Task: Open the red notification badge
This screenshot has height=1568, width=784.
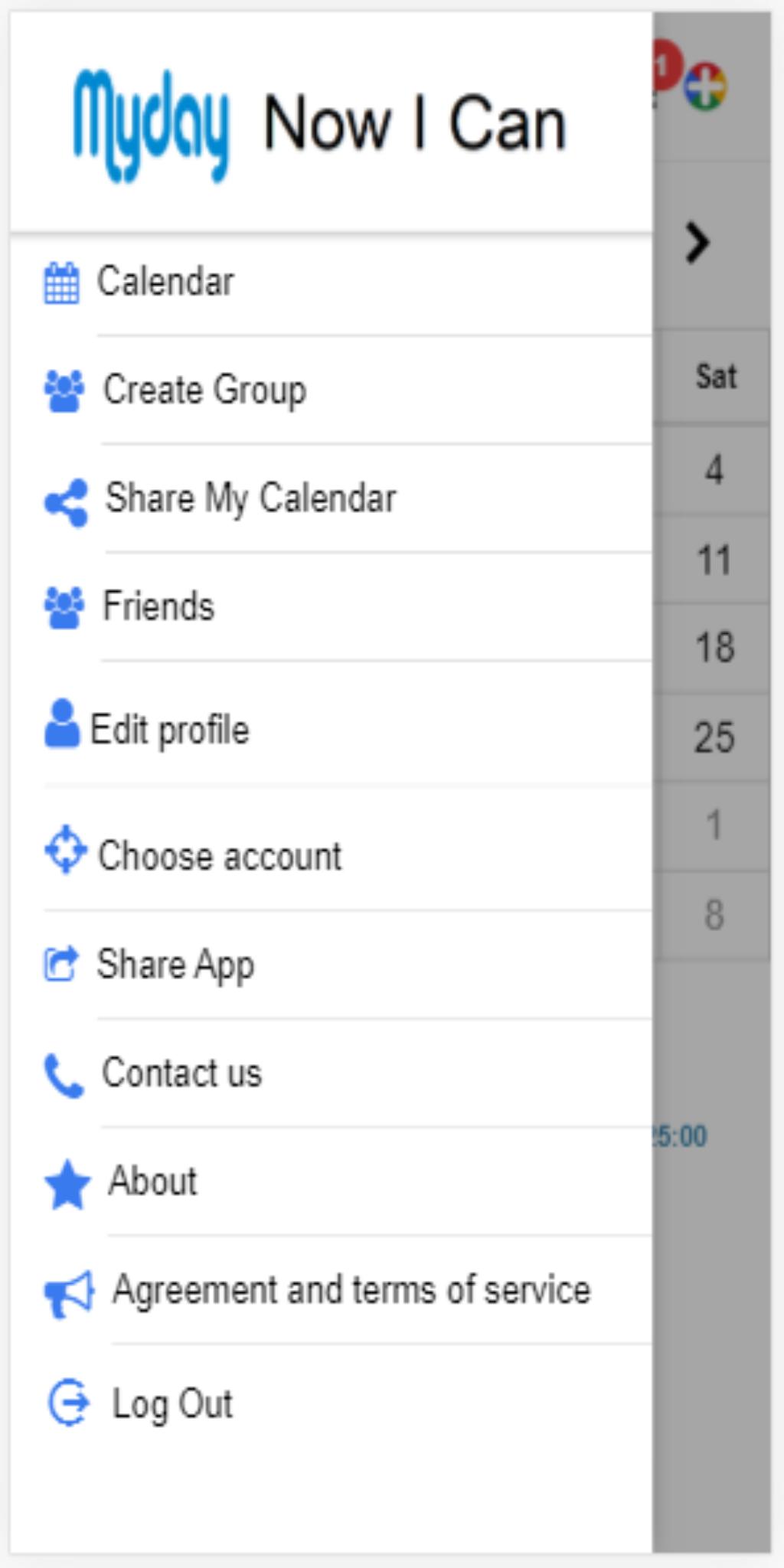Action: click(665, 64)
